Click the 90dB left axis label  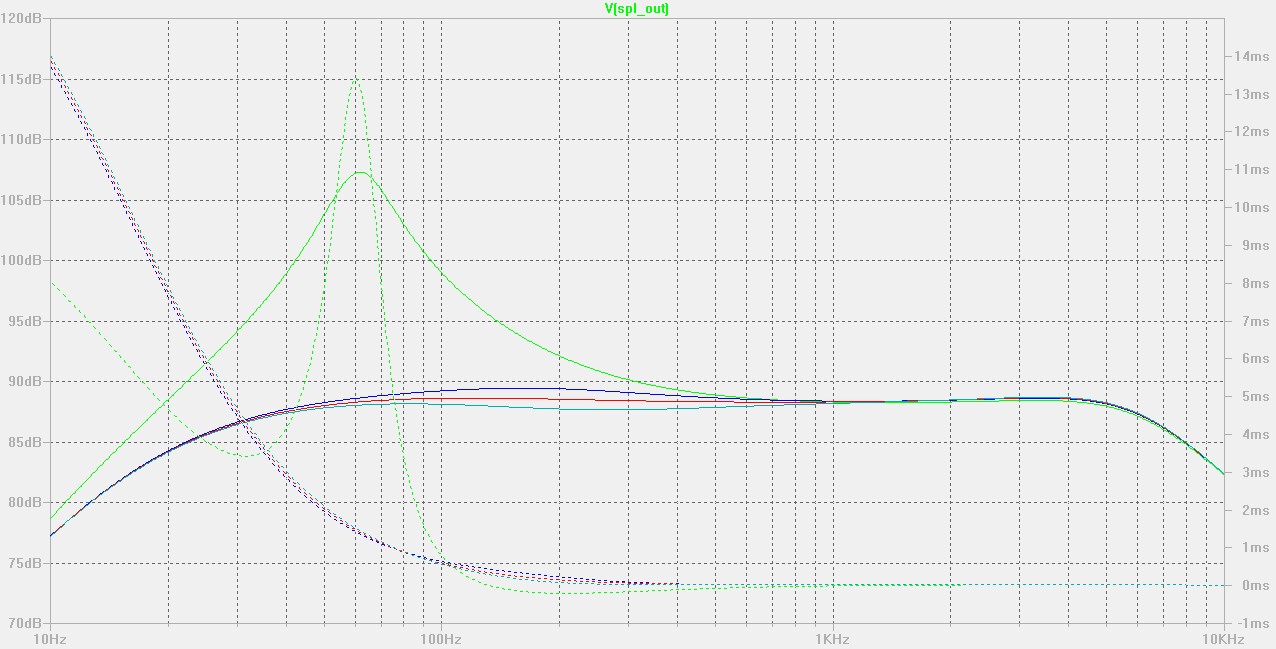point(26,381)
